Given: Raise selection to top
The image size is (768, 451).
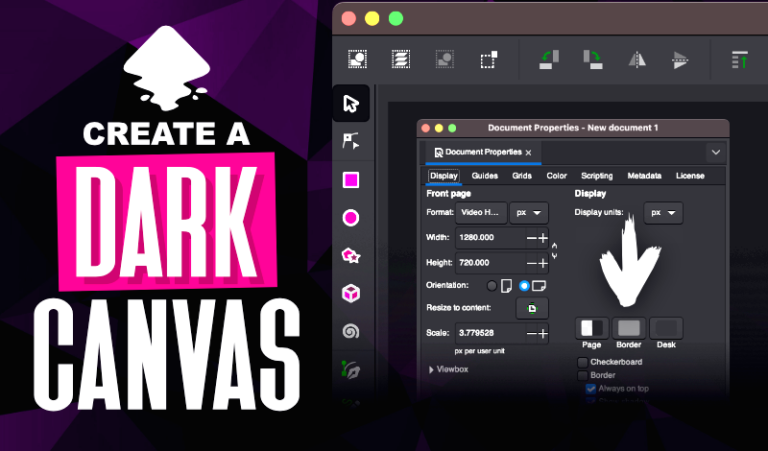Looking at the screenshot, I should click(x=740, y=60).
